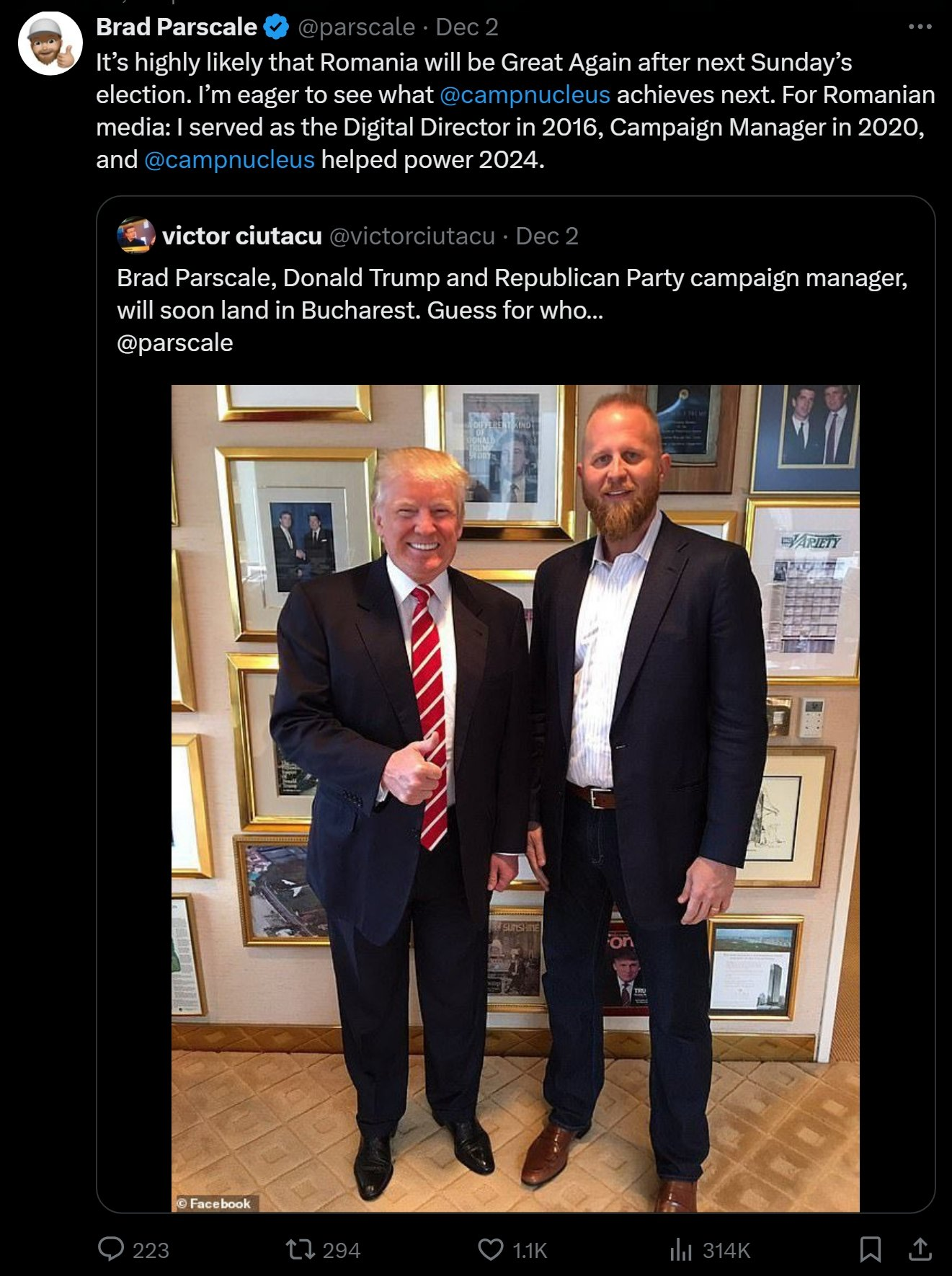Click the Dec 2 timestamp on the main tweet
The width and height of the screenshot is (952, 1276).
click(x=469, y=27)
